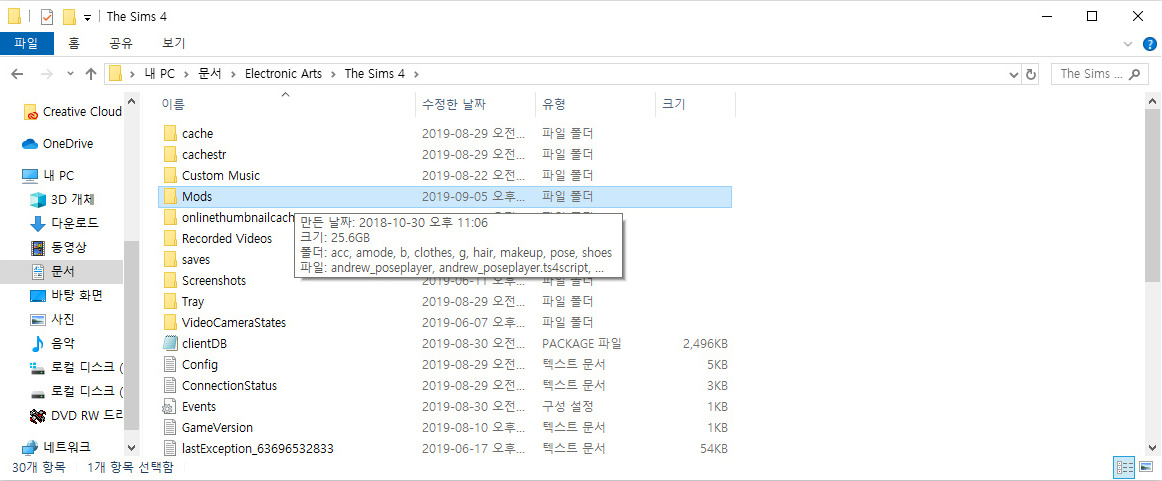The width and height of the screenshot is (1162, 481).
Task: Click the GameVersion file icon
Action: 170,428
